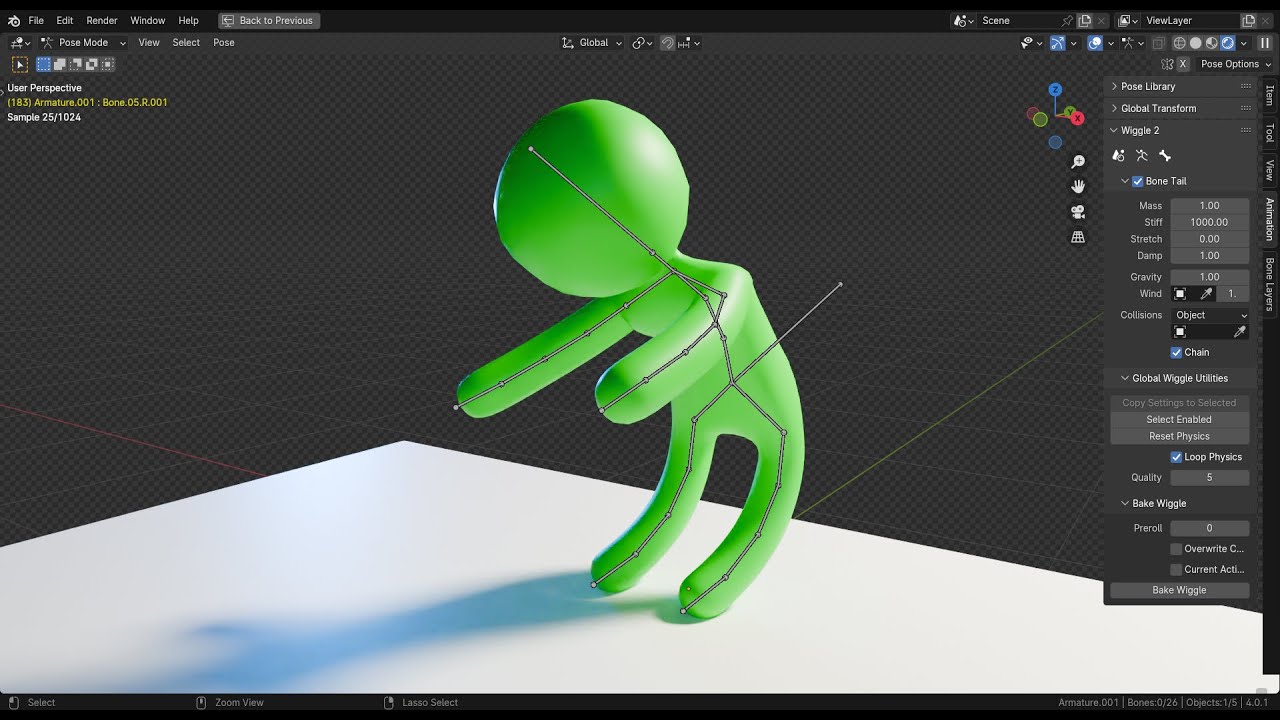Toggle X-axis mirror button
Viewport: 1280px width, 720px height.
pos(1183,64)
